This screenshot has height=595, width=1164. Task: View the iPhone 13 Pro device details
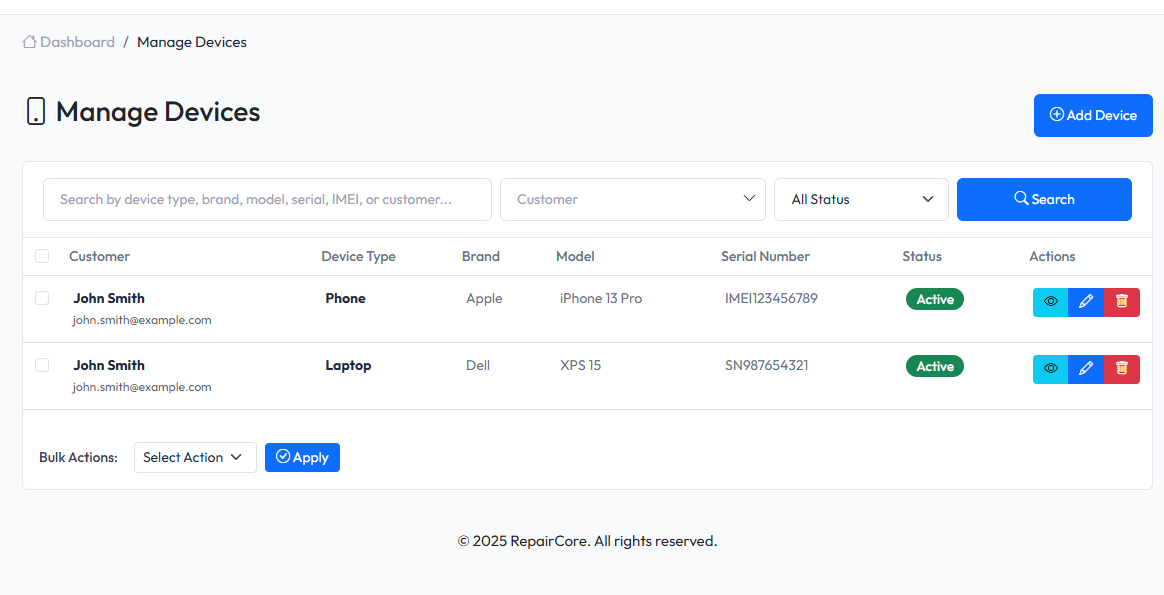tap(1050, 302)
